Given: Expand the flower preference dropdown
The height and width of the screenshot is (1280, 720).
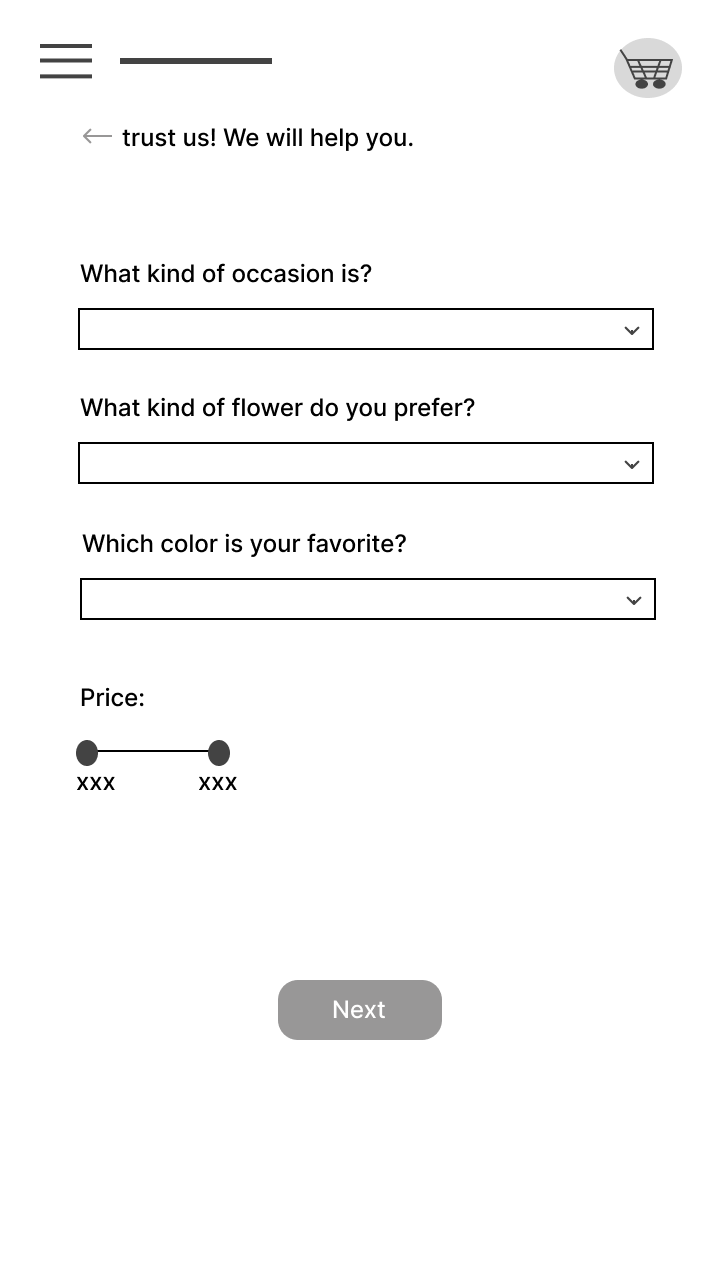Looking at the screenshot, I should point(366,463).
